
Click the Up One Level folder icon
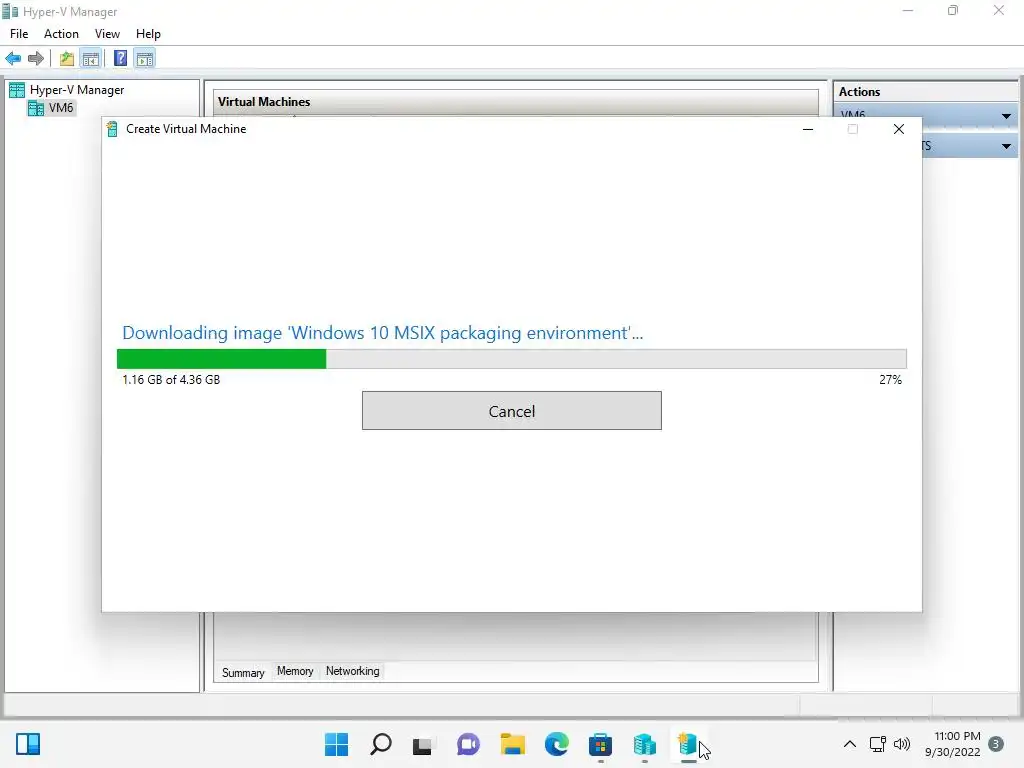[x=67, y=59]
